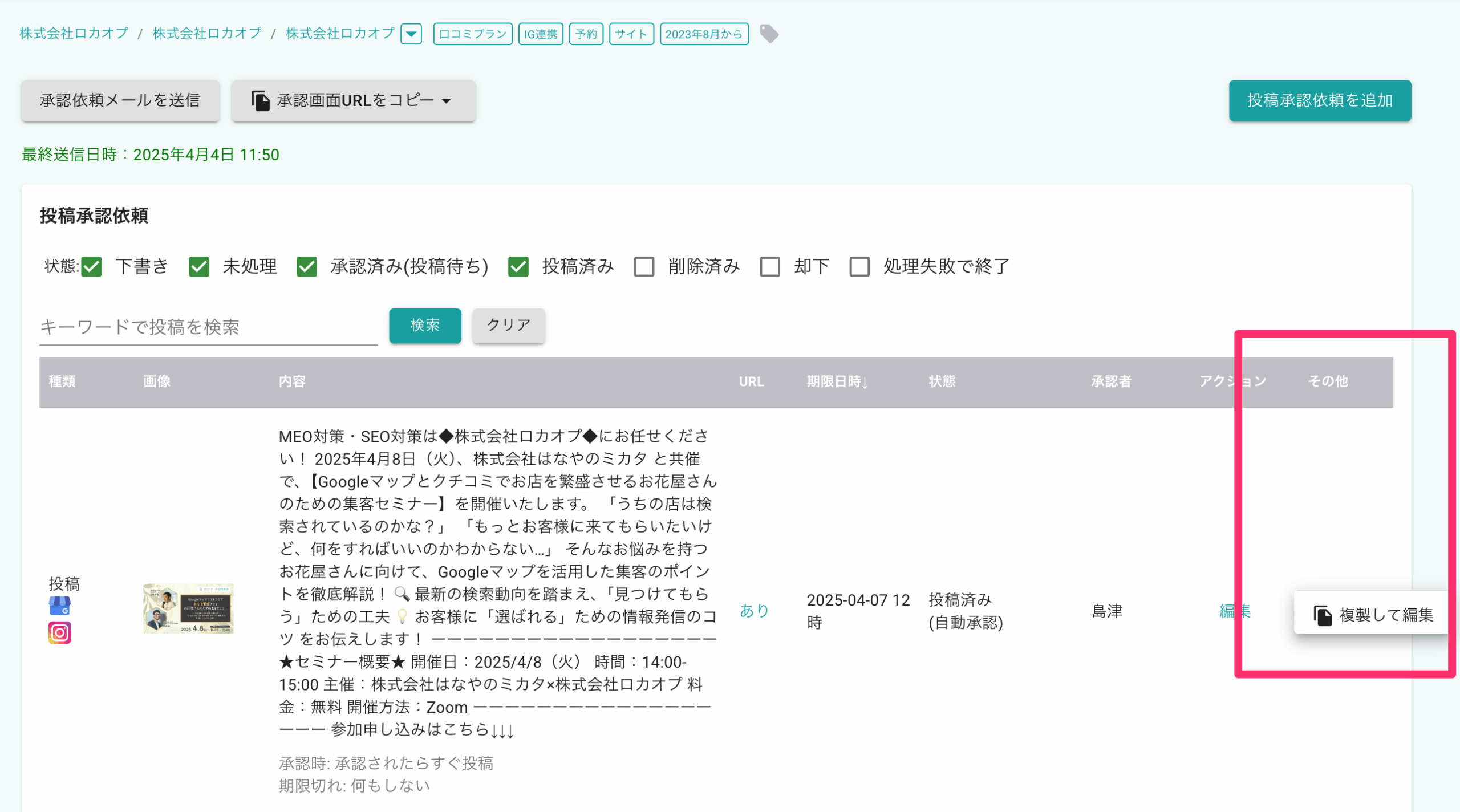This screenshot has height=812, width=1460.
Task: Open the seminar post image thumbnail
Action: click(188, 608)
